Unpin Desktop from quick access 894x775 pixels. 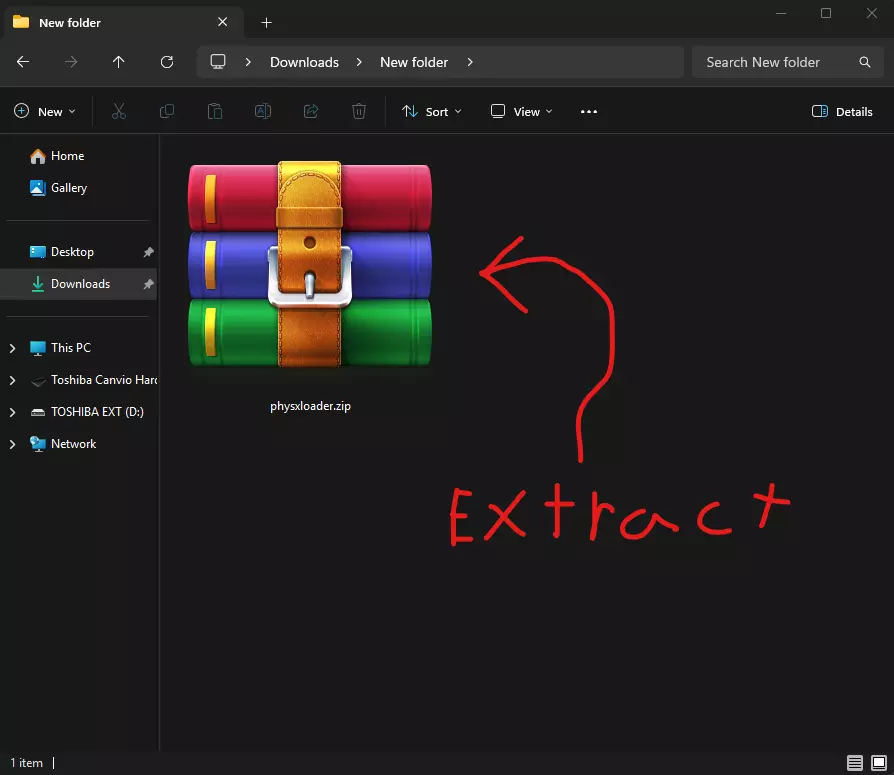pyautogui.click(x=148, y=252)
